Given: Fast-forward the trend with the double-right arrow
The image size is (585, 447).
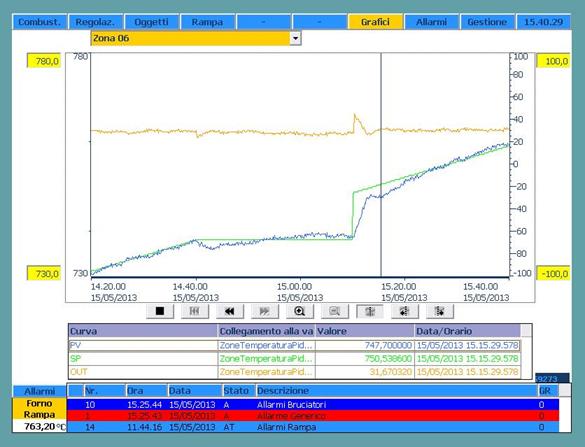Looking at the screenshot, I should [x=265, y=311].
